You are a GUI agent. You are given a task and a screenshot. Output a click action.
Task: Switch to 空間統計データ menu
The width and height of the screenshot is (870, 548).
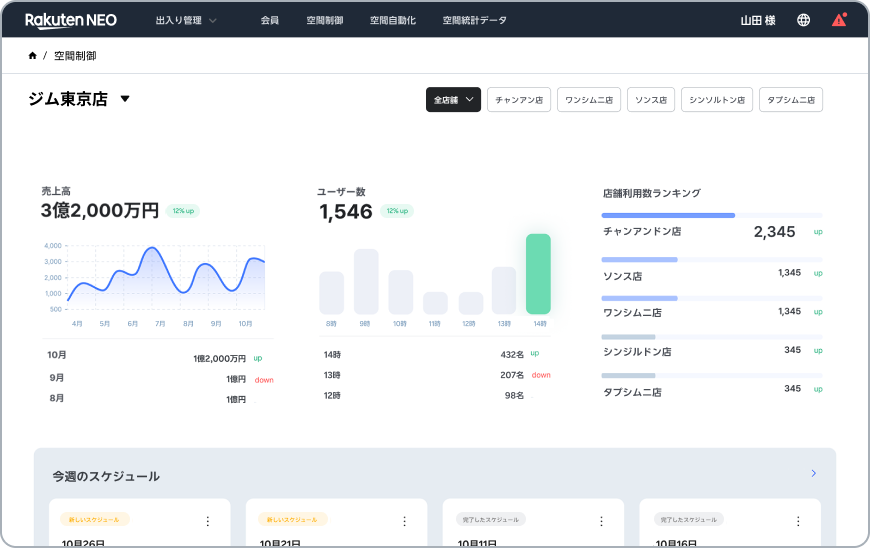tap(474, 20)
